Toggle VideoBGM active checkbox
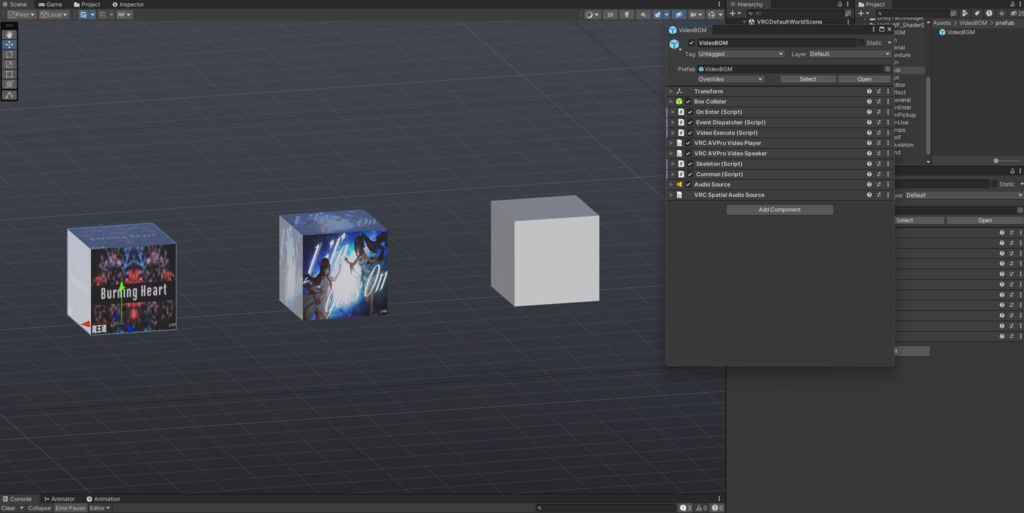The image size is (1024, 513). (692, 43)
